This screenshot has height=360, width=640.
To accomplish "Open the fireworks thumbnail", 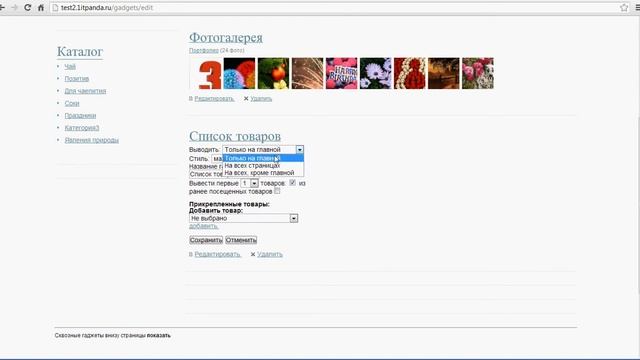I will (307, 73).
